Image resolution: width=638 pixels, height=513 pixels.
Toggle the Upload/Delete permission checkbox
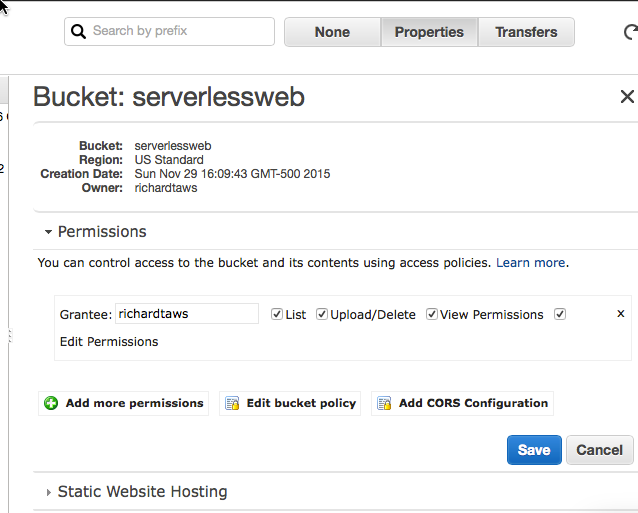click(x=322, y=314)
